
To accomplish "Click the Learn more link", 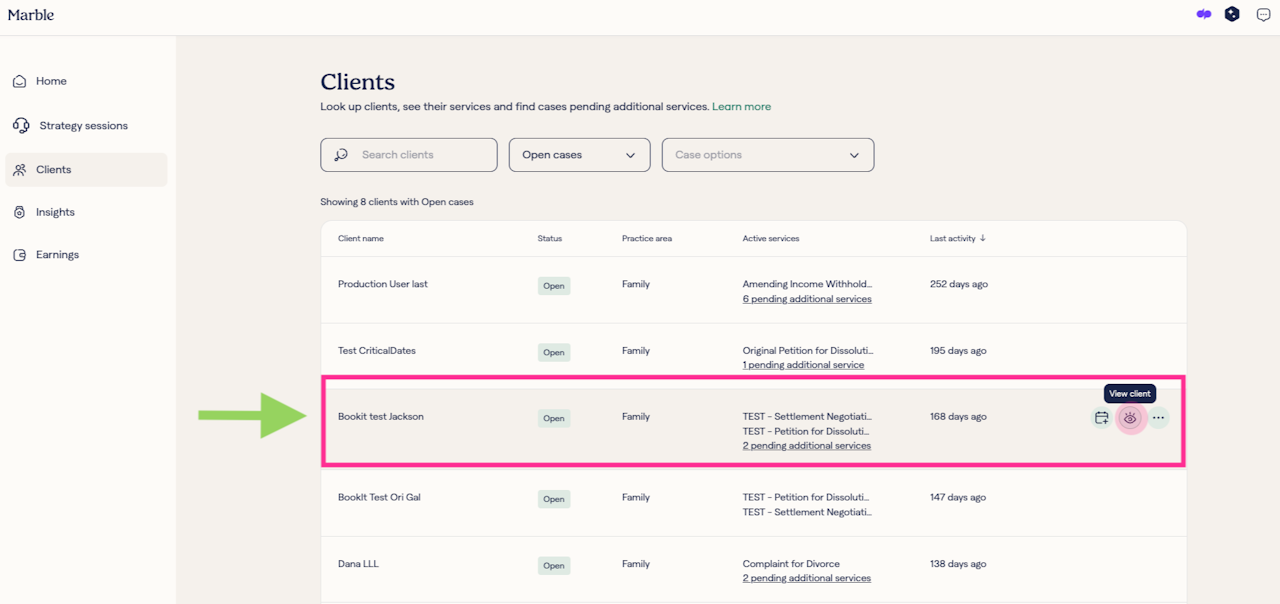I will [741, 107].
